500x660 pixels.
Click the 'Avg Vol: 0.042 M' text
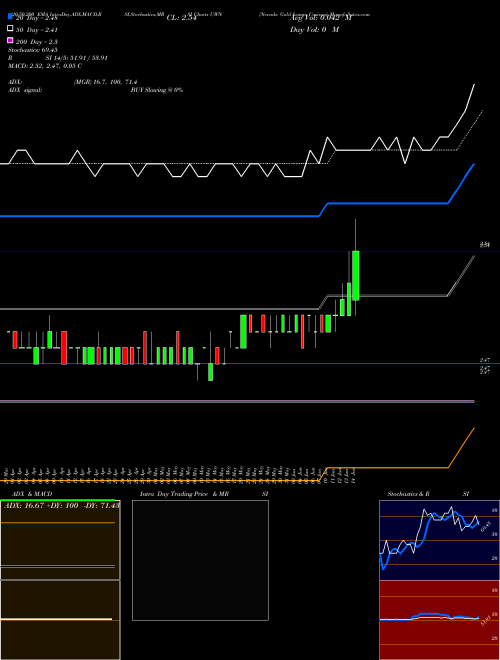pos(321,18)
